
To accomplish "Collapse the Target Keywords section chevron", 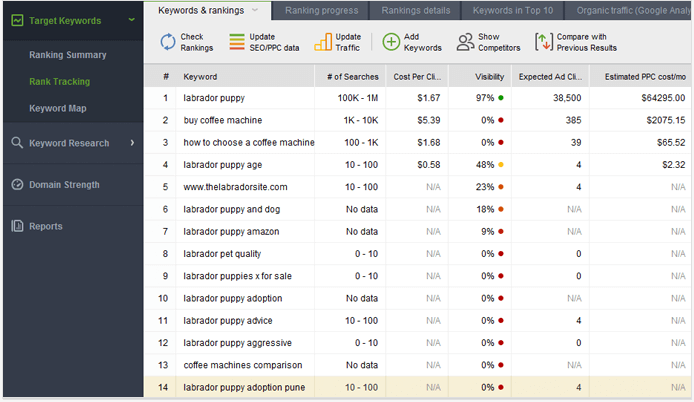I will (131, 20).
